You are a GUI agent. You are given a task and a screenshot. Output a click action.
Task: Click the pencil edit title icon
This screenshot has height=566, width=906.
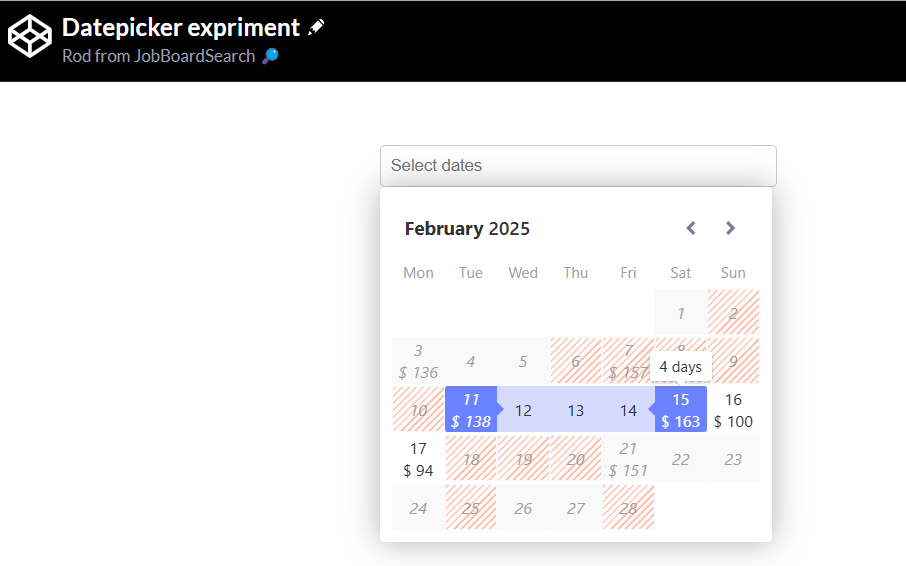coord(316,28)
